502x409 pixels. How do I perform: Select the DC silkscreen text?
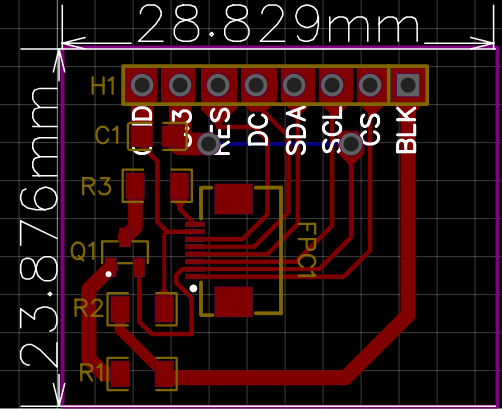(x=259, y=130)
